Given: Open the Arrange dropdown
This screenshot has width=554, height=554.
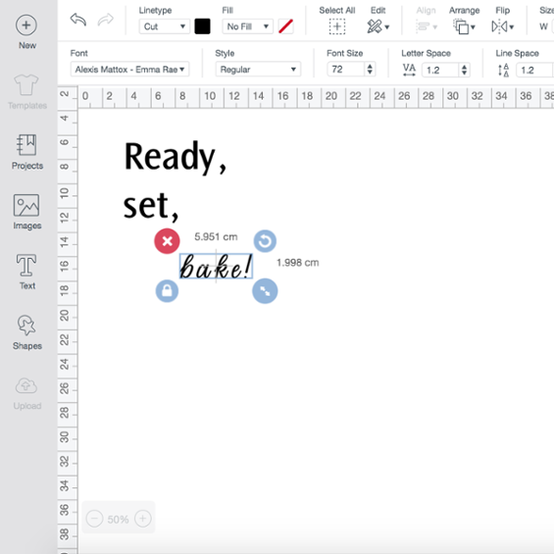Looking at the screenshot, I should pyautogui.click(x=464, y=27).
